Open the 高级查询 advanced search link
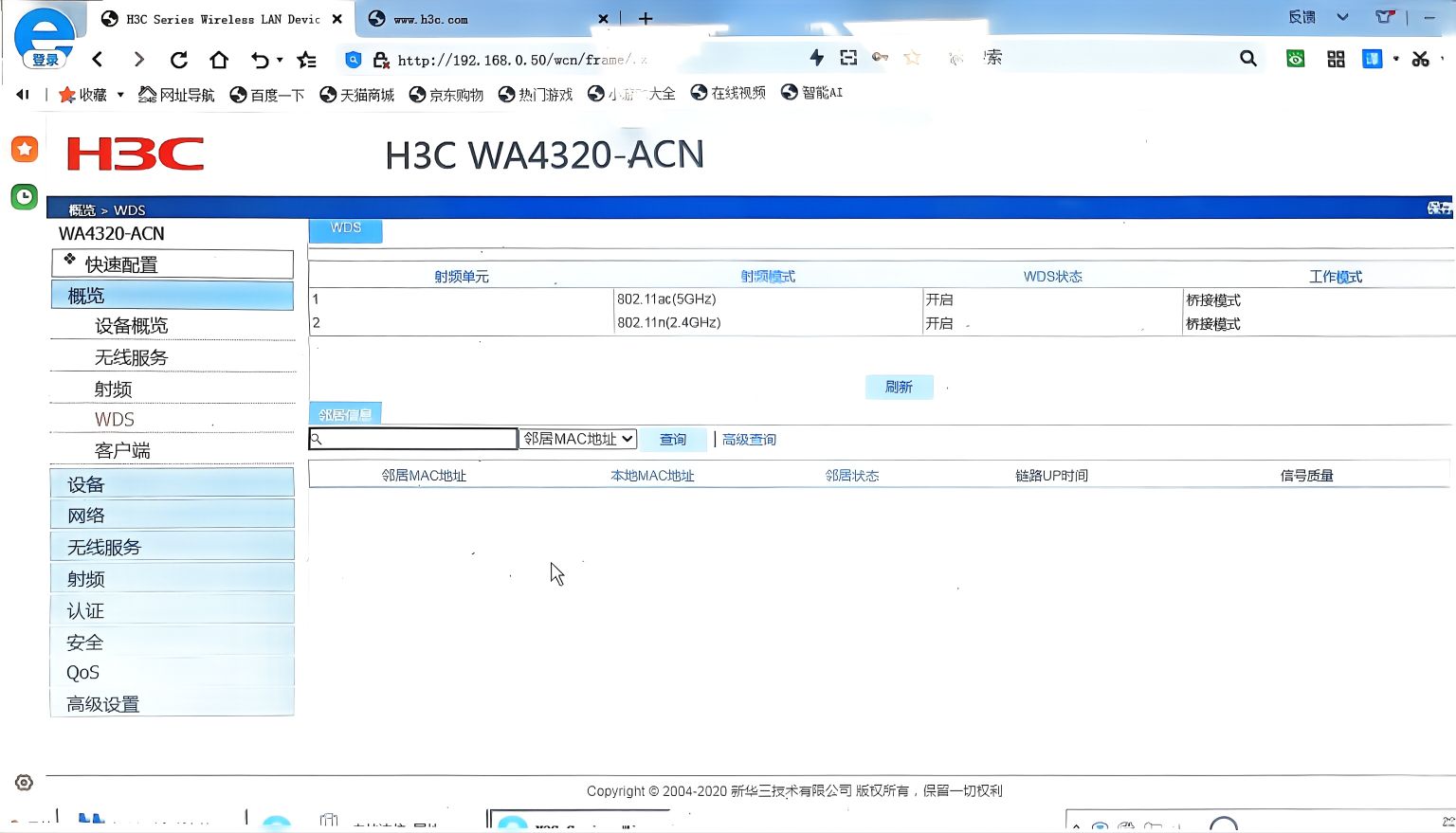 [749, 440]
